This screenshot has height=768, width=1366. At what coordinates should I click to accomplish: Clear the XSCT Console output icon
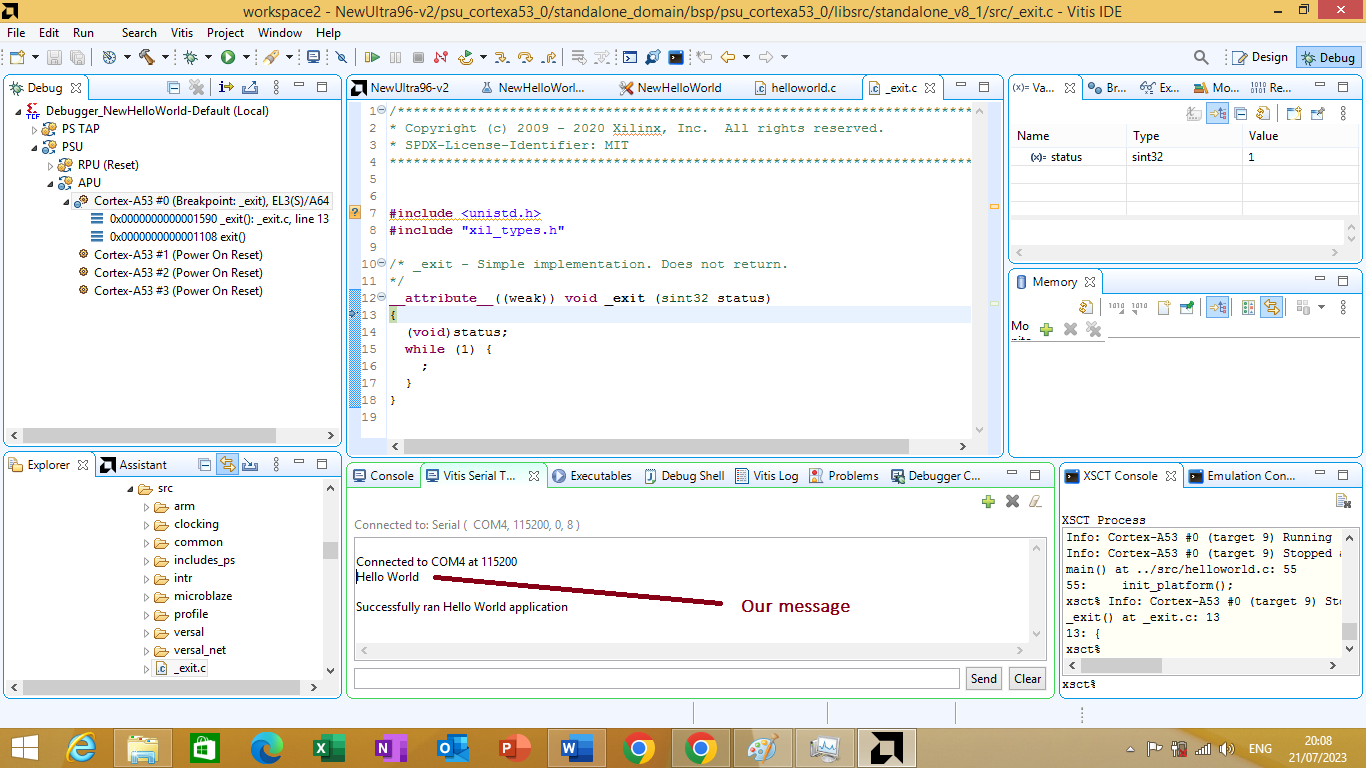pyautogui.click(x=1343, y=500)
